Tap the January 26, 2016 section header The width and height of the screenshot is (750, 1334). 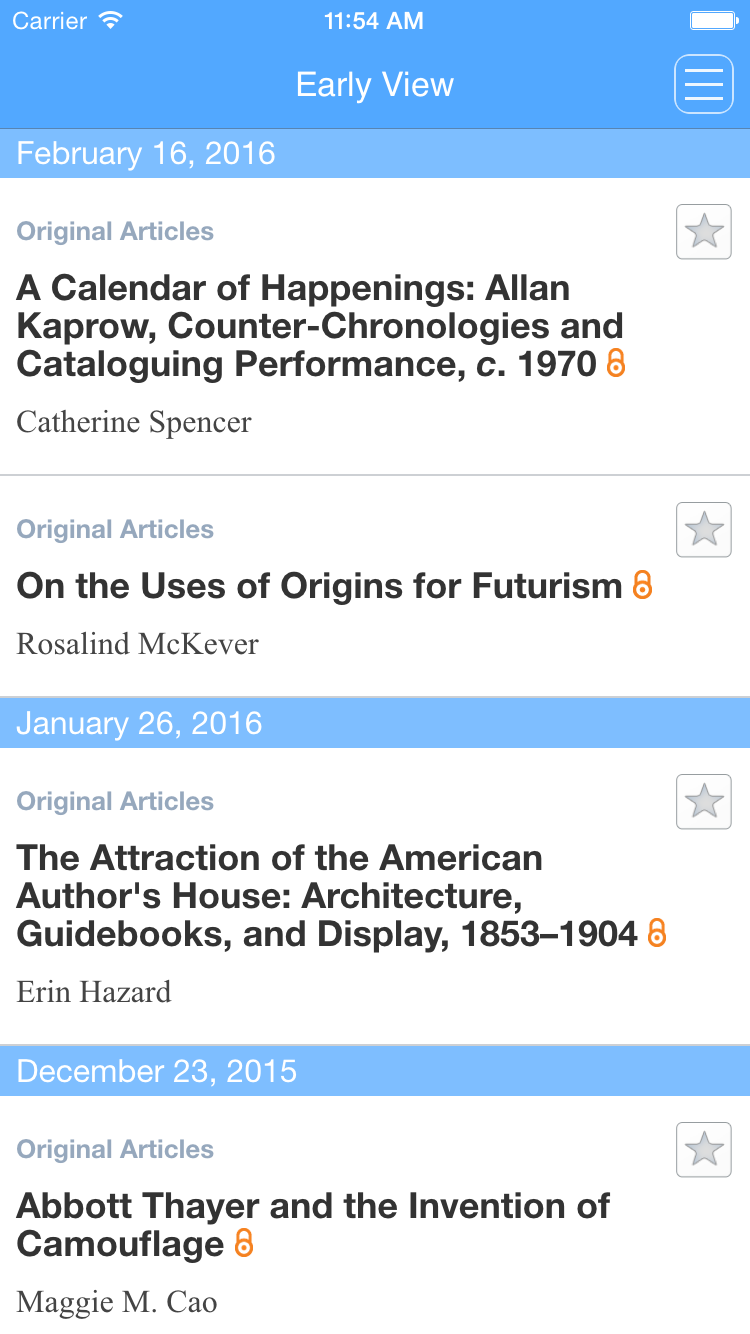tap(375, 723)
